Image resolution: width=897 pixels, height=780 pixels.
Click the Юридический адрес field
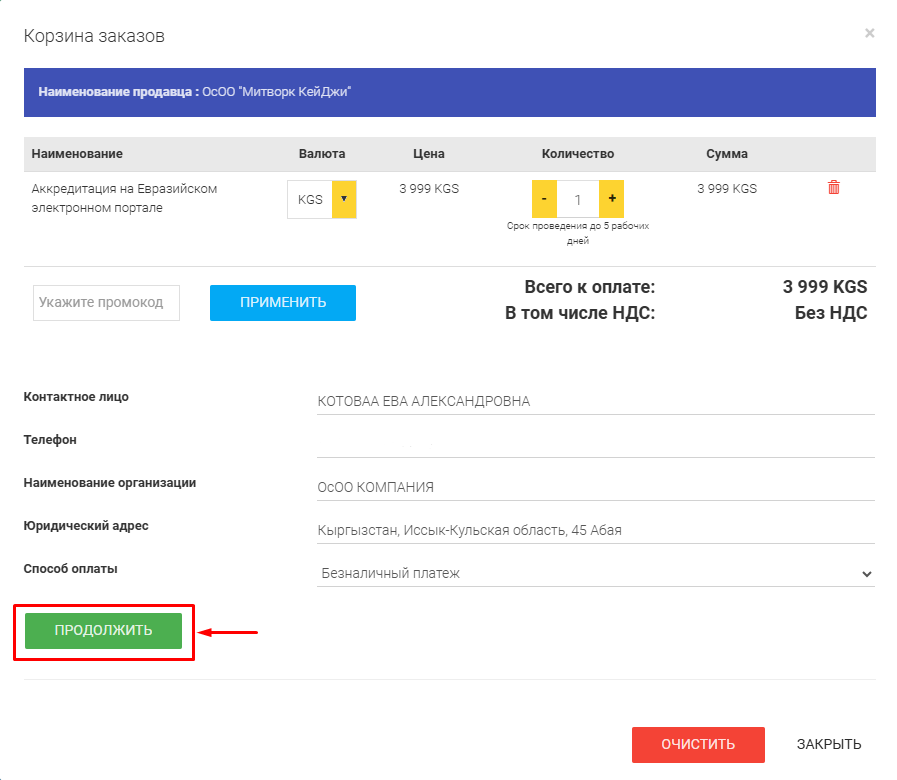click(596, 530)
